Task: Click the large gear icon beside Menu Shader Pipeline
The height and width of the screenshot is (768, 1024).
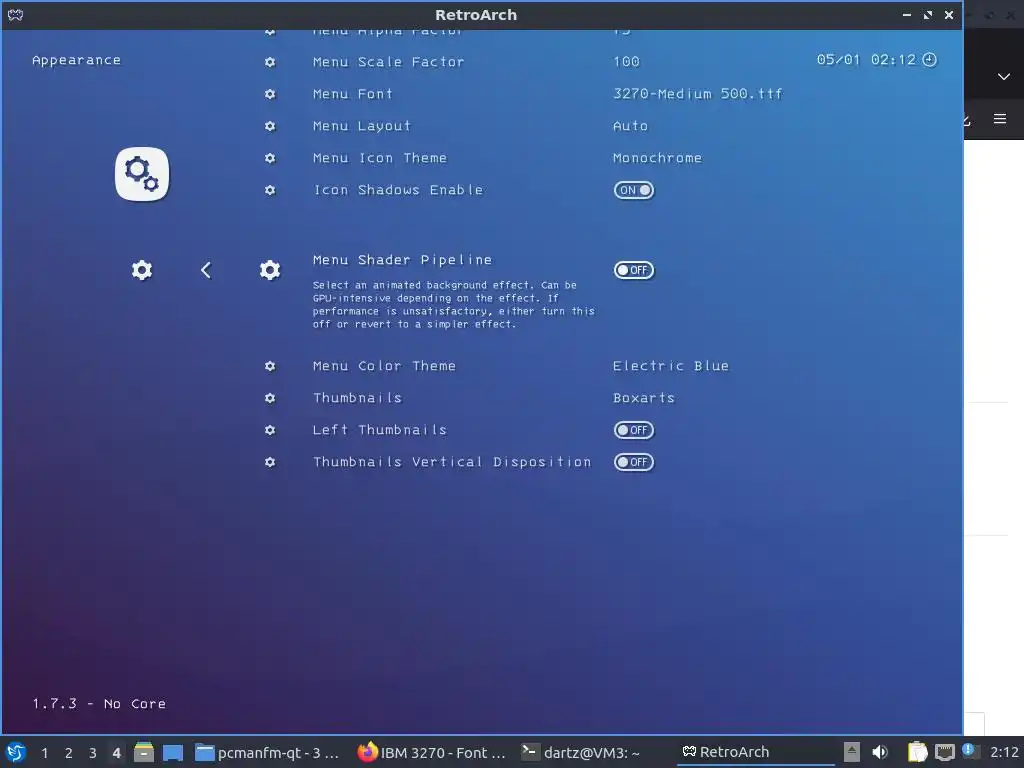Action: (x=270, y=270)
